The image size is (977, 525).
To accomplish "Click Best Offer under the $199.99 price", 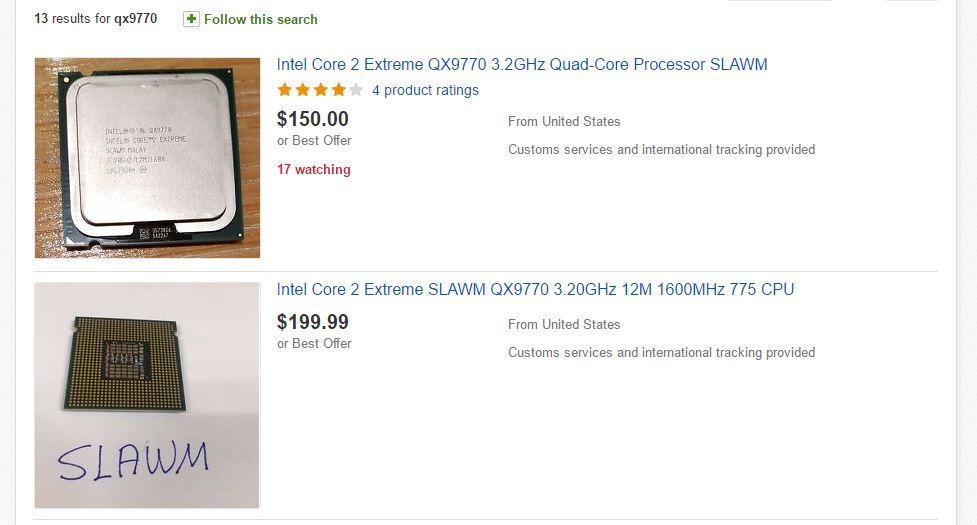I will [x=314, y=344].
